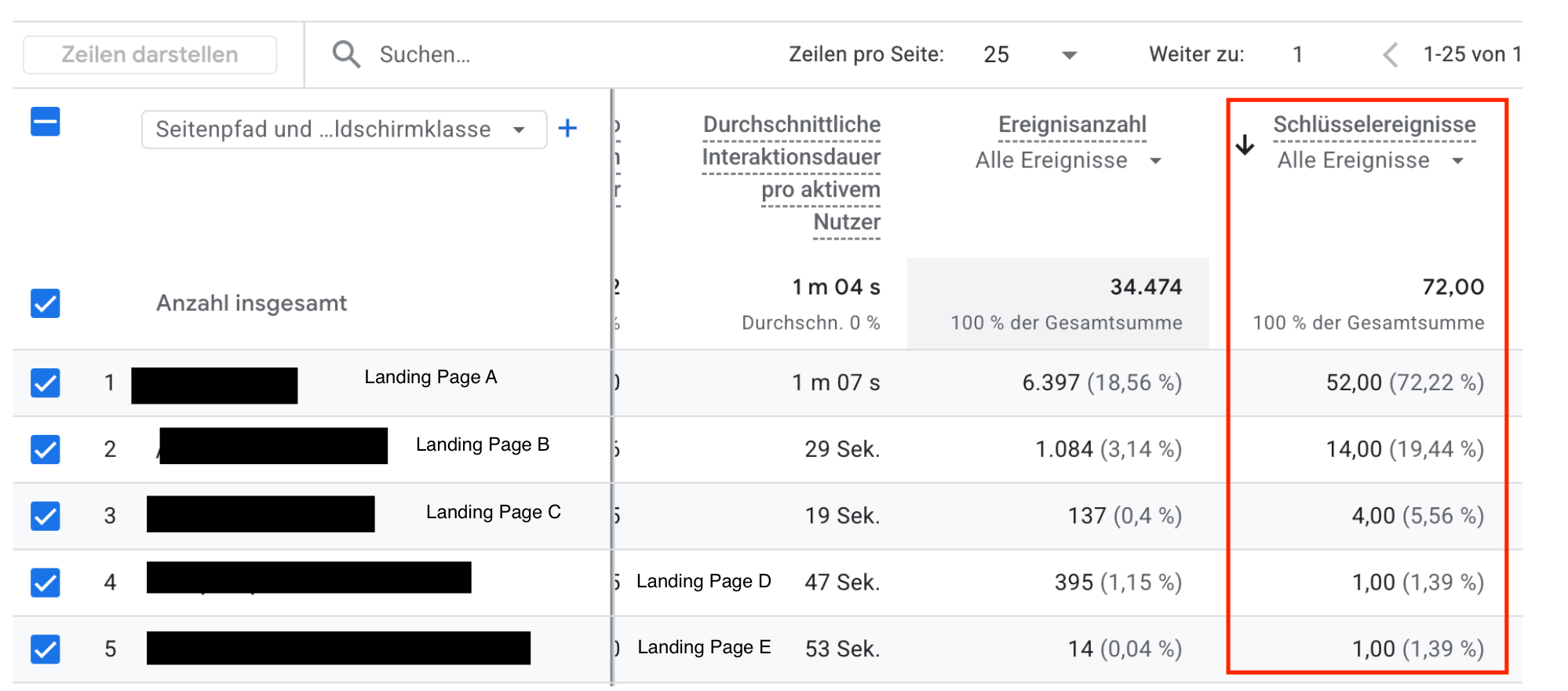Uncheck the row 3 Landing Page C checkbox
The image size is (1568, 691).
tap(46, 516)
